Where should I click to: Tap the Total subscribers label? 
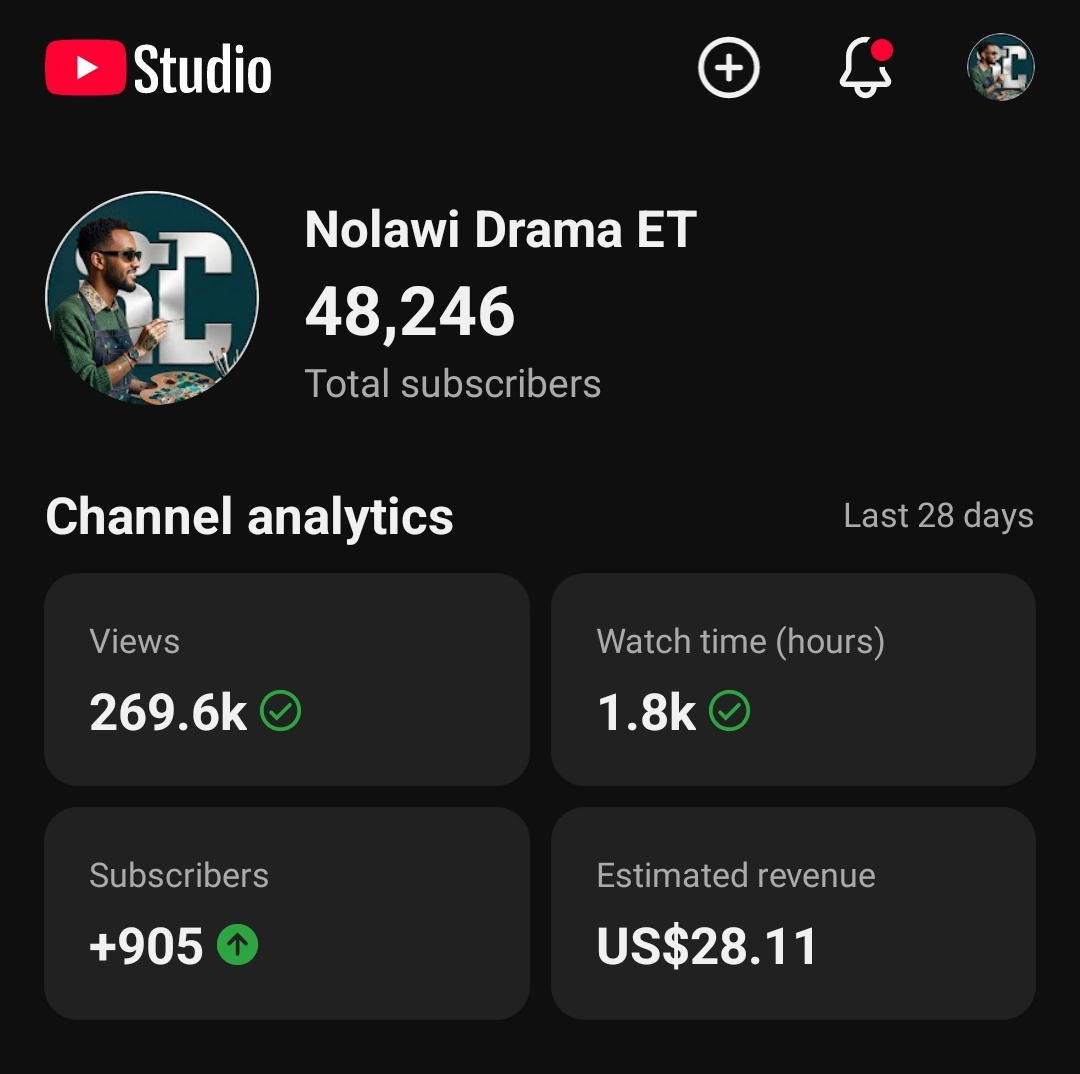453,384
